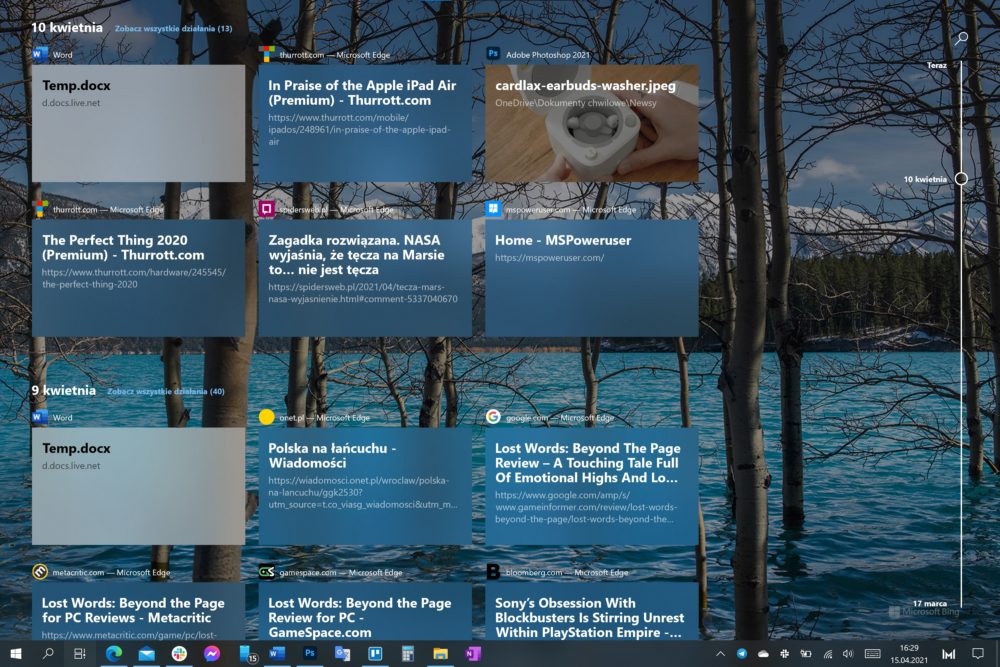1000x667 pixels.
Task: Open the Windows Start menu
Action: pyautogui.click(x=16, y=654)
